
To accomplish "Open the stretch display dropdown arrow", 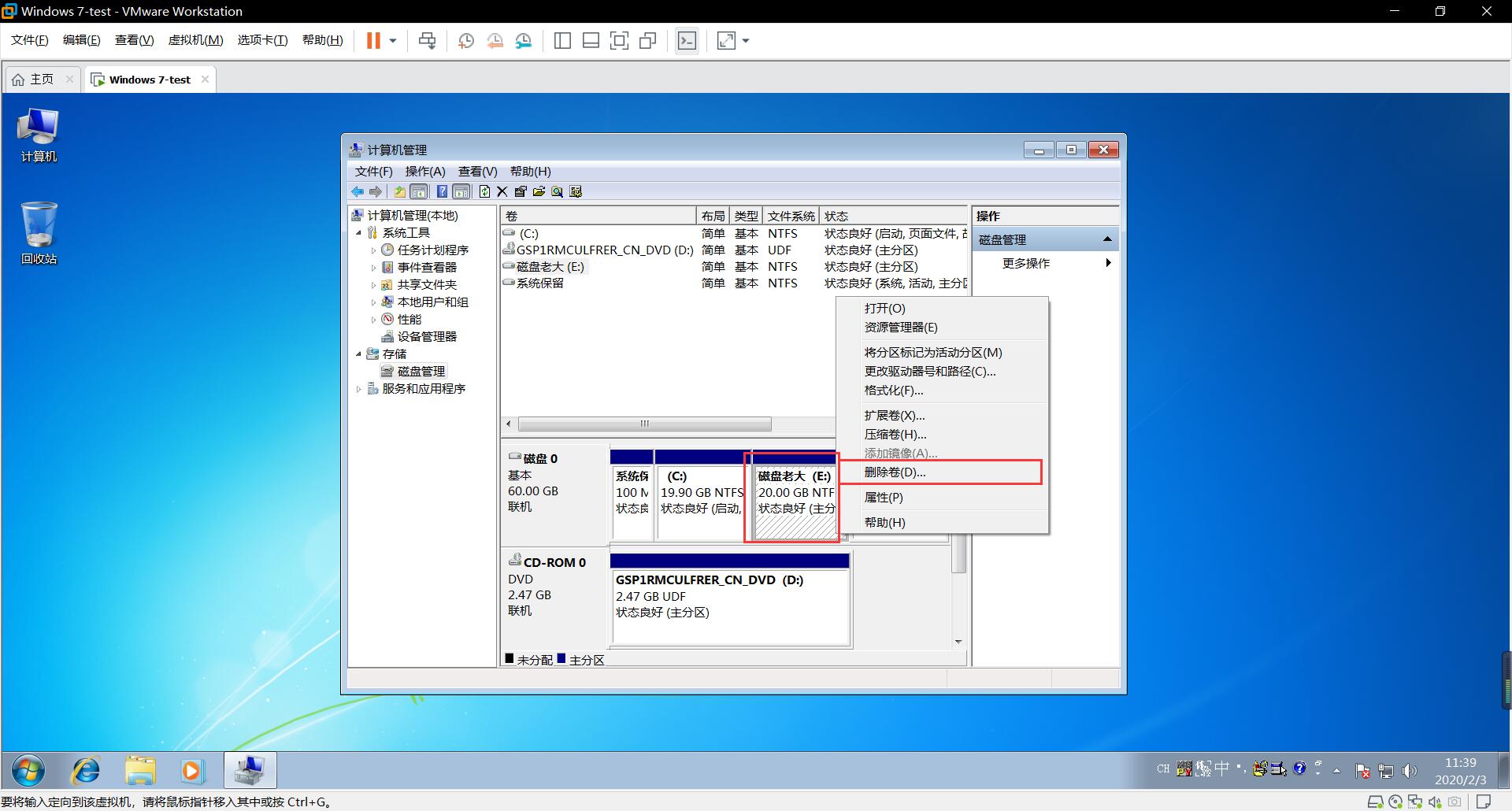I will click(746, 40).
